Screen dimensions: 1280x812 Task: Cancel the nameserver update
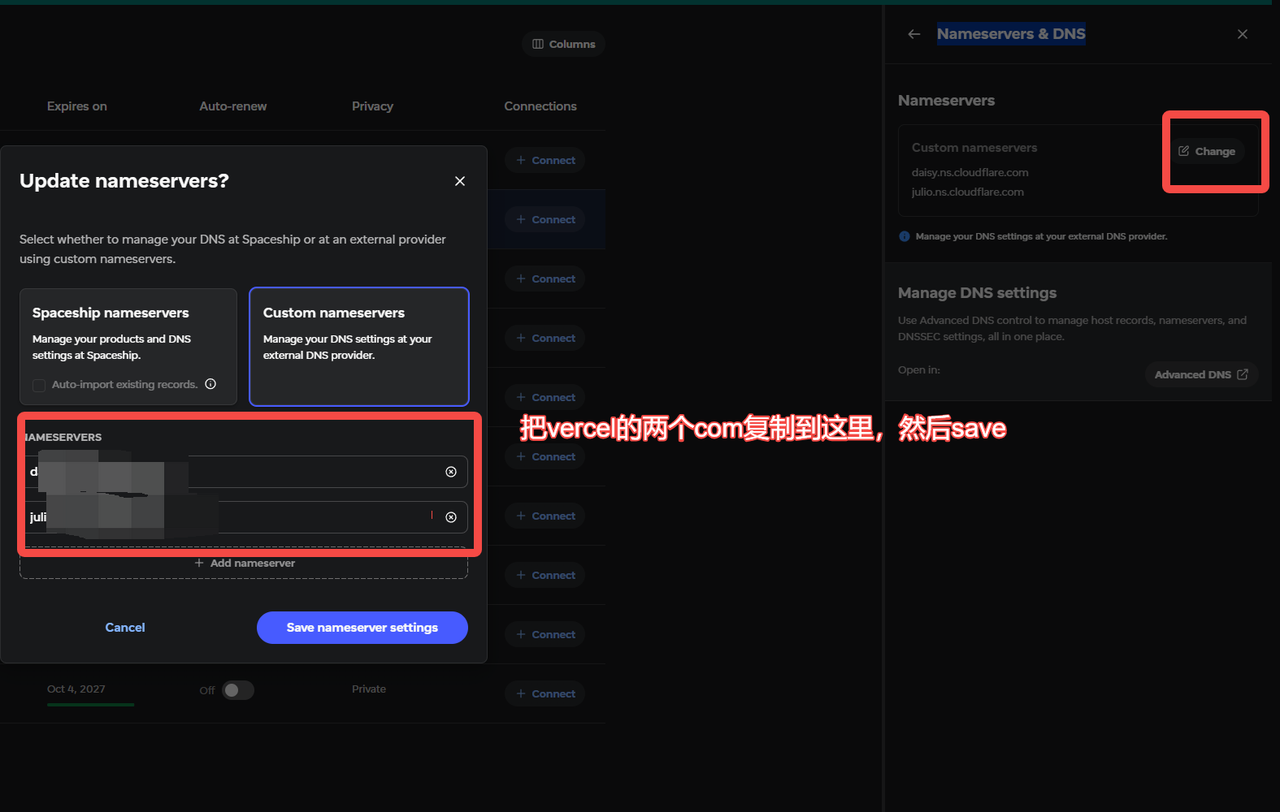(125, 627)
